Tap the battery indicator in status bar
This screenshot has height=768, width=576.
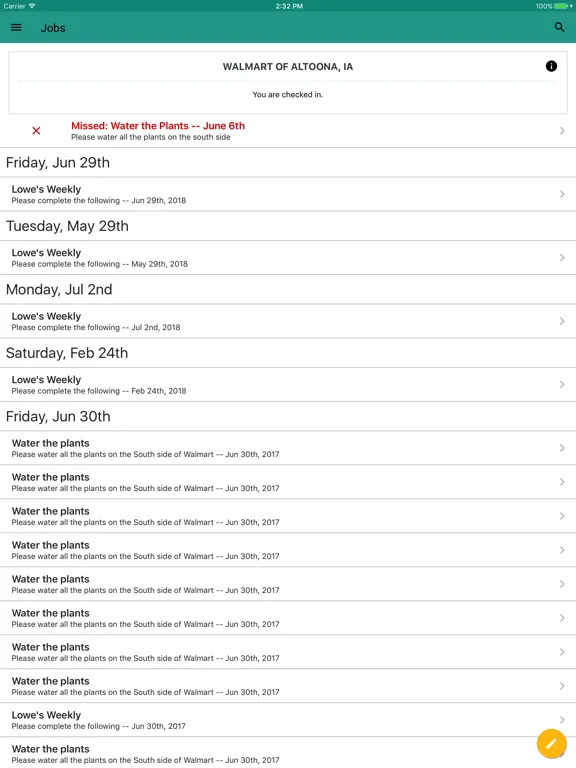pos(562,6)
